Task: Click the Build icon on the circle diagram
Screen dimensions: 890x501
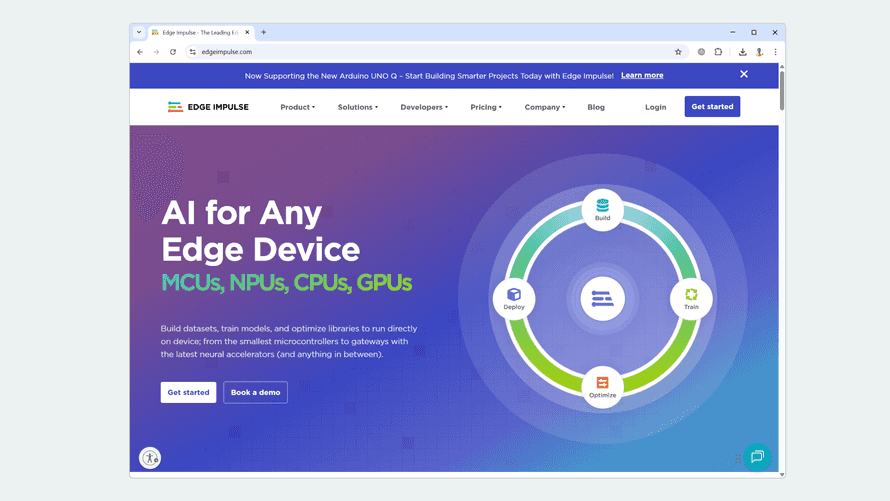Action: (x=602, y=210)
